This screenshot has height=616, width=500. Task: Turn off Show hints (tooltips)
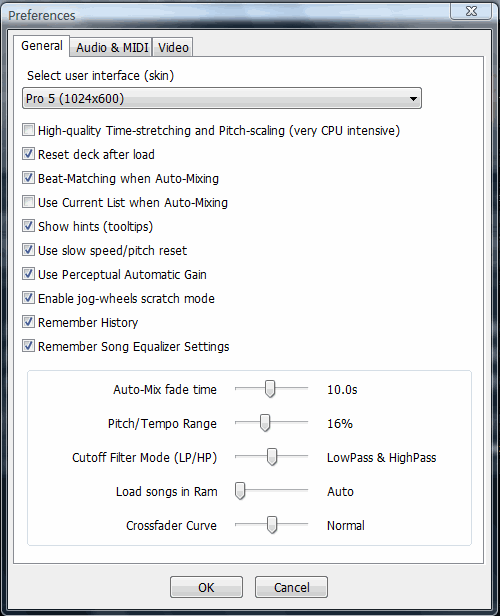[28, 226]
